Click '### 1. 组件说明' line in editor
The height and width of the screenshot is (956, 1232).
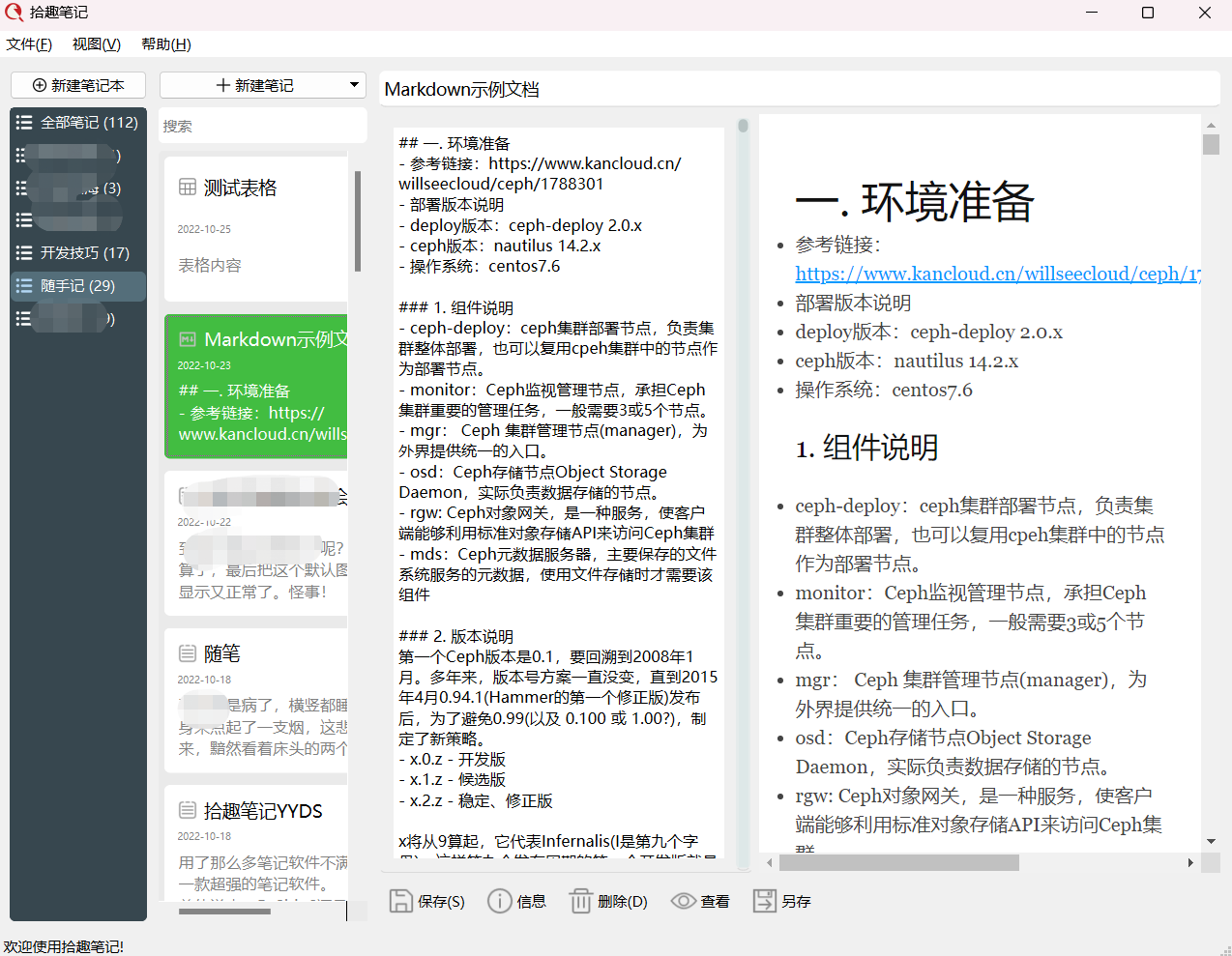pos(455,307)
